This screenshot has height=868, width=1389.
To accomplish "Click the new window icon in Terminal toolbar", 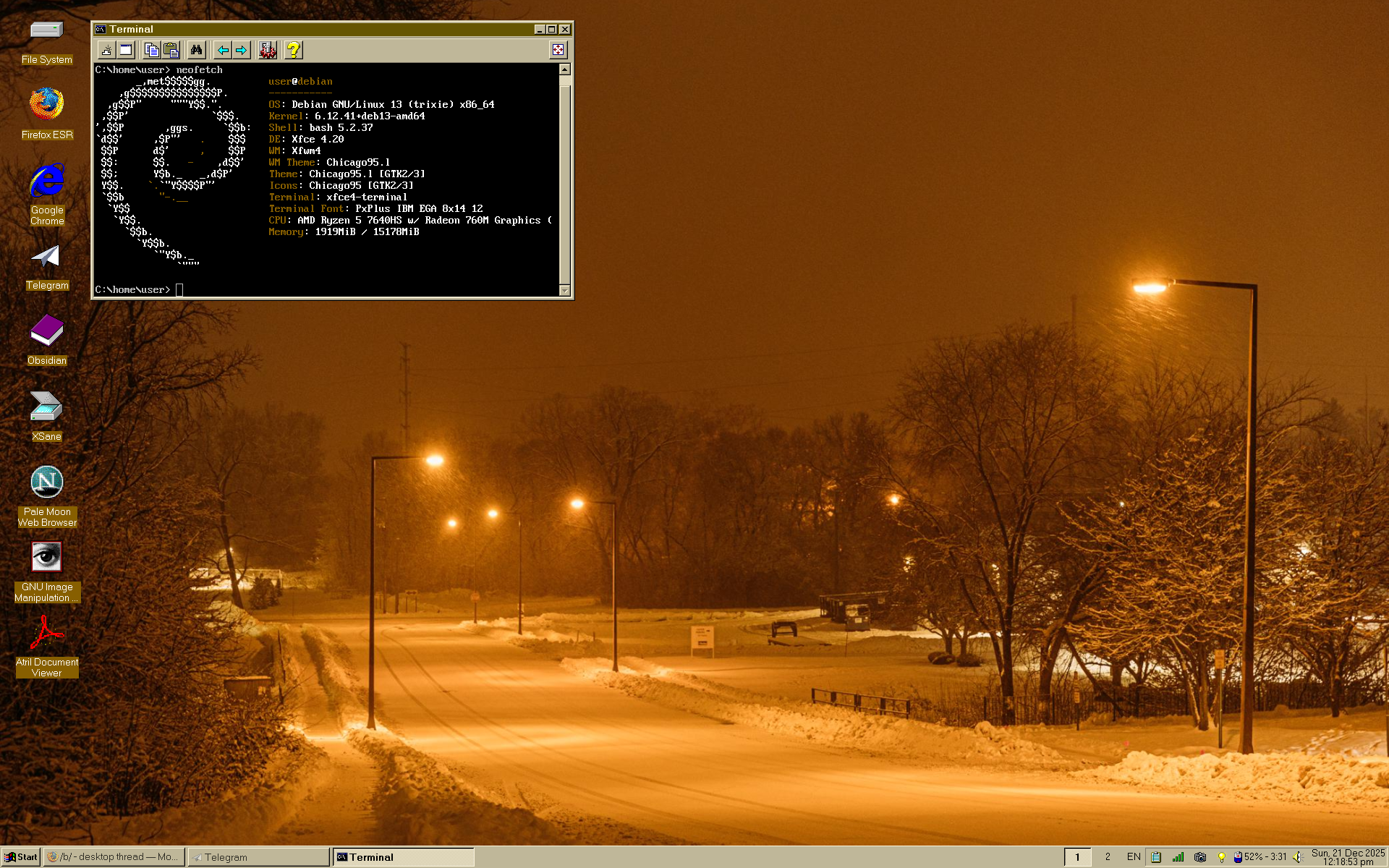I will pos(126,50).
